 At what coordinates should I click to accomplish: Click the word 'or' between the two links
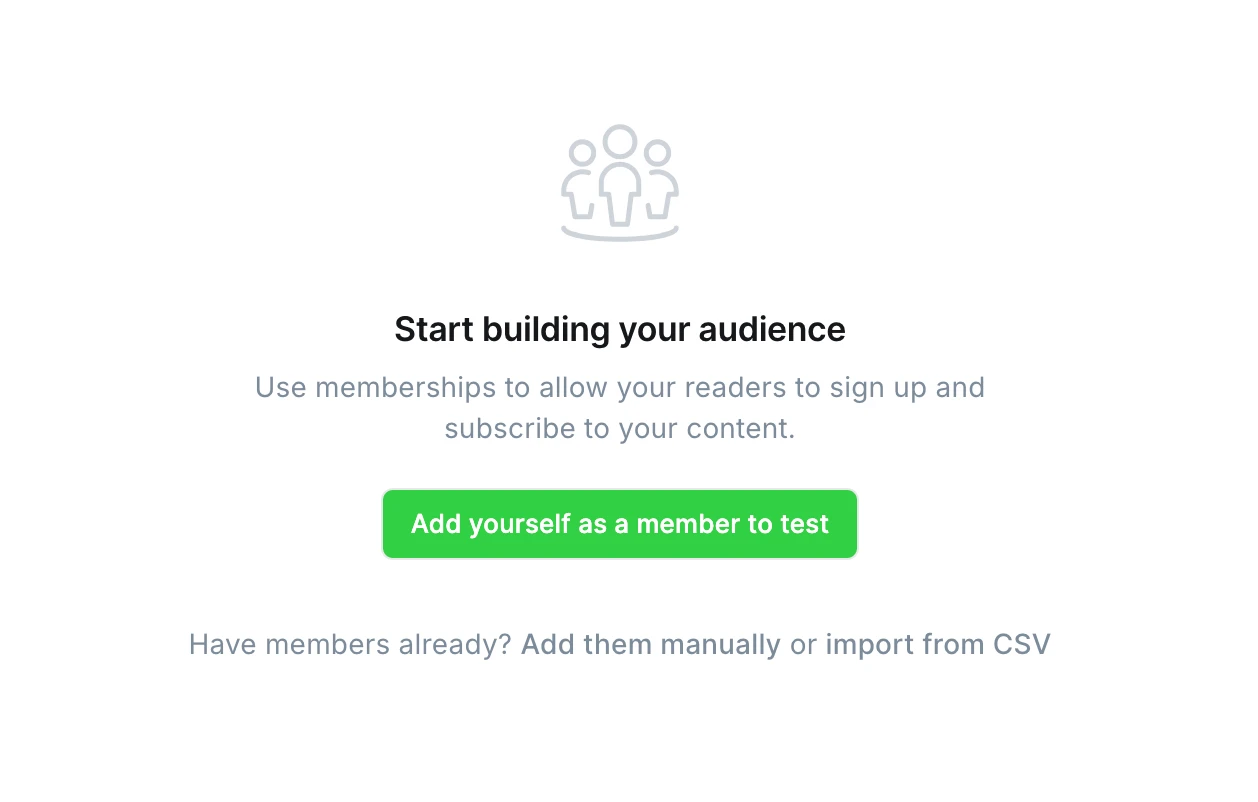[x=803, y=644]
